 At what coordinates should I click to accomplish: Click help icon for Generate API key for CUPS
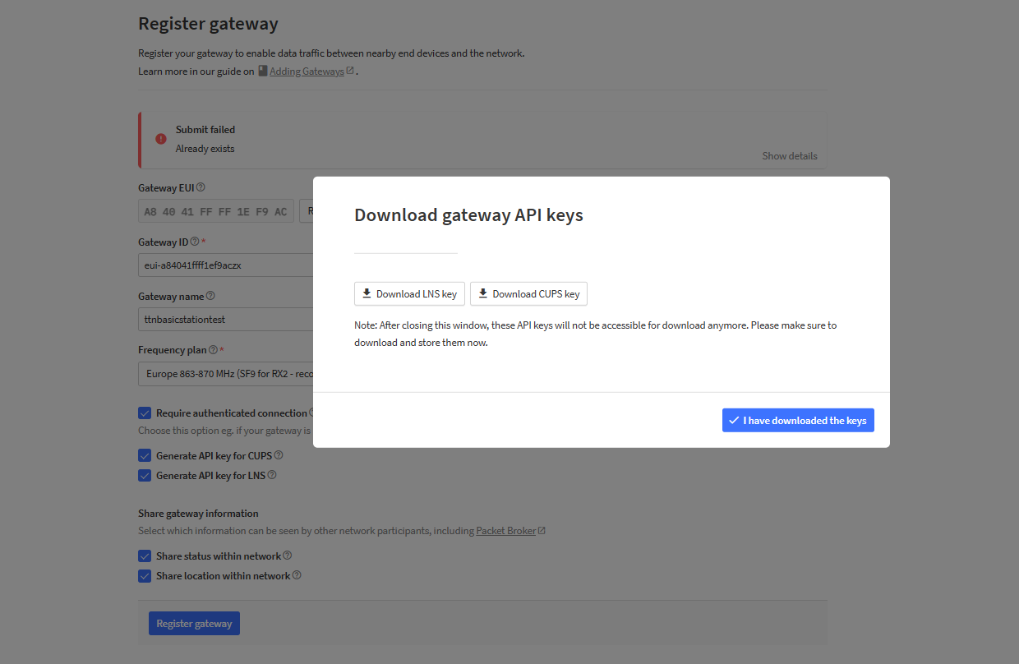[x=278, y=455]
